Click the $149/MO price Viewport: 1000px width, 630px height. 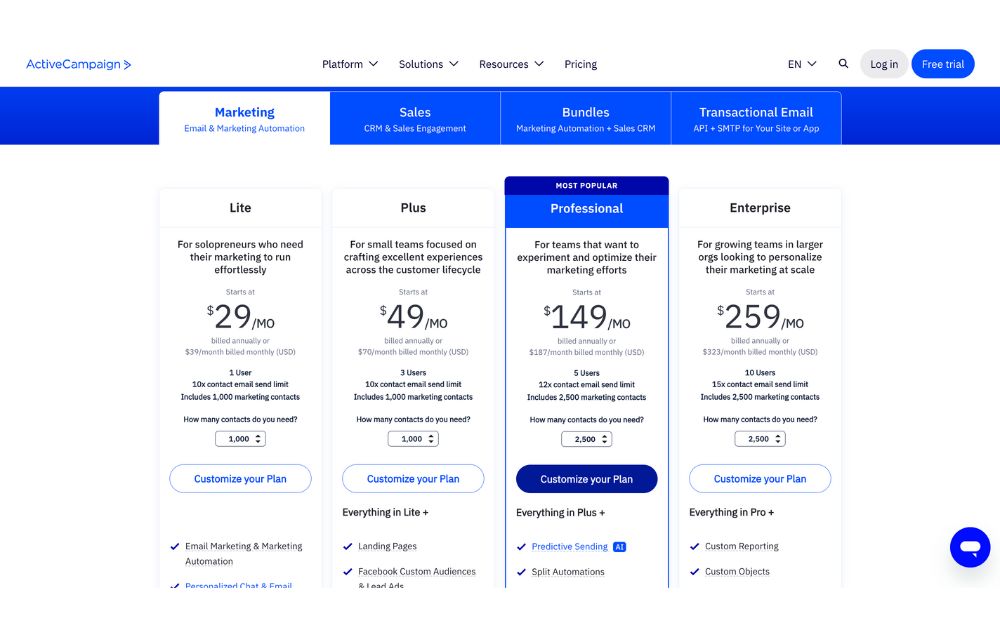tap(587, 317)
